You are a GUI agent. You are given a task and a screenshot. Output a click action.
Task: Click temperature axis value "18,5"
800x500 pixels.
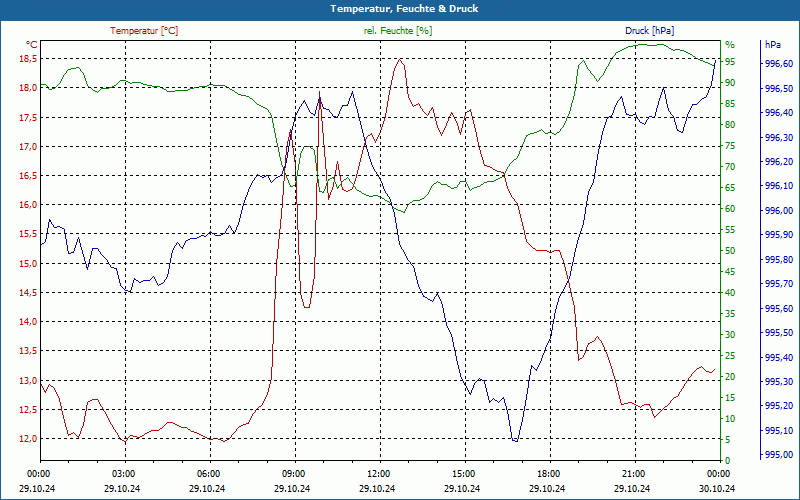(x=28, y=59)
